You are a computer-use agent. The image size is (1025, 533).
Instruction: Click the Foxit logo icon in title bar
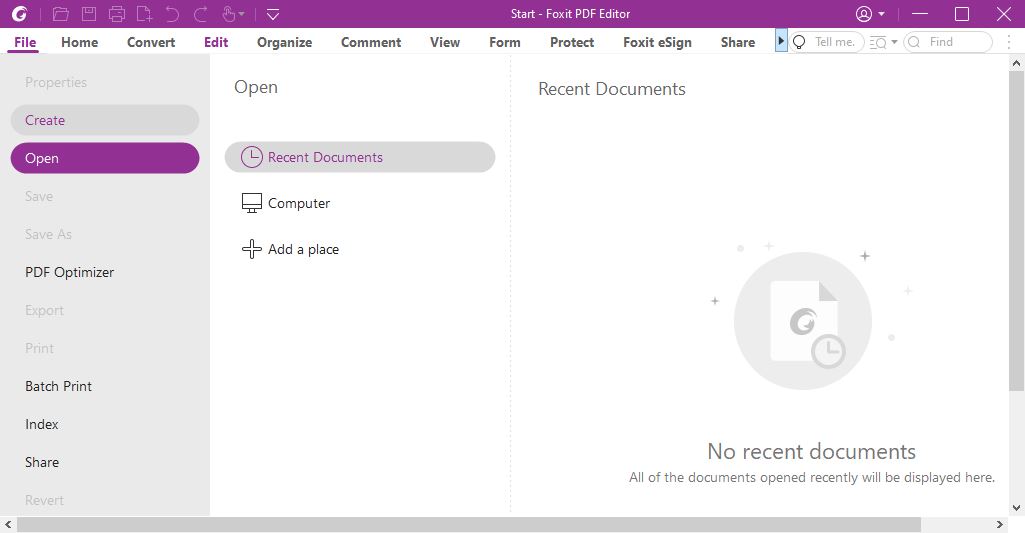(20, 14)
